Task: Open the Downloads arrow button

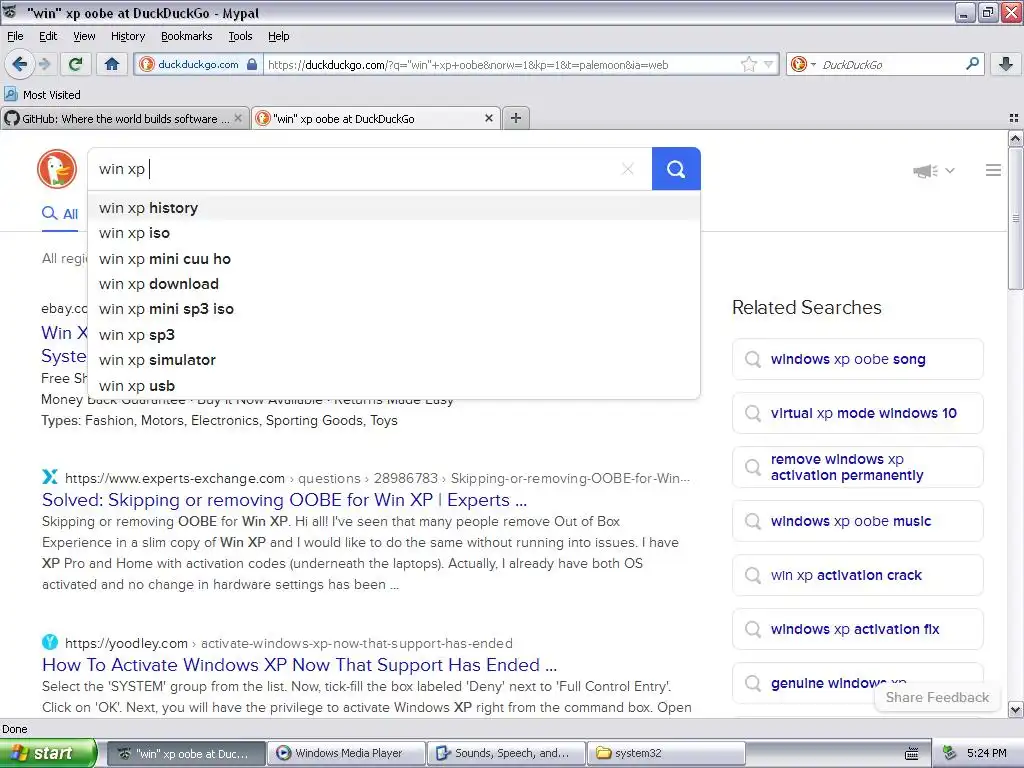Action: coord(1006,64)
